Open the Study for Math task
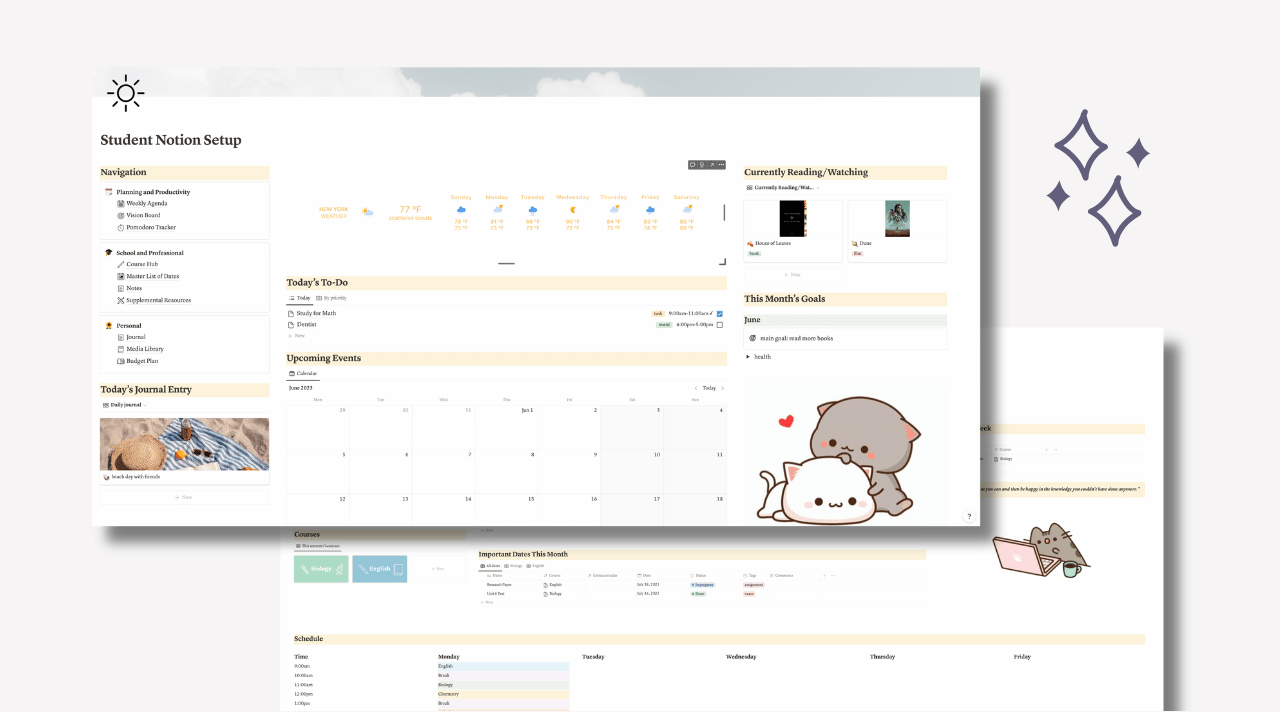This screenshot has height=712, width=1280. click(316, 313)
